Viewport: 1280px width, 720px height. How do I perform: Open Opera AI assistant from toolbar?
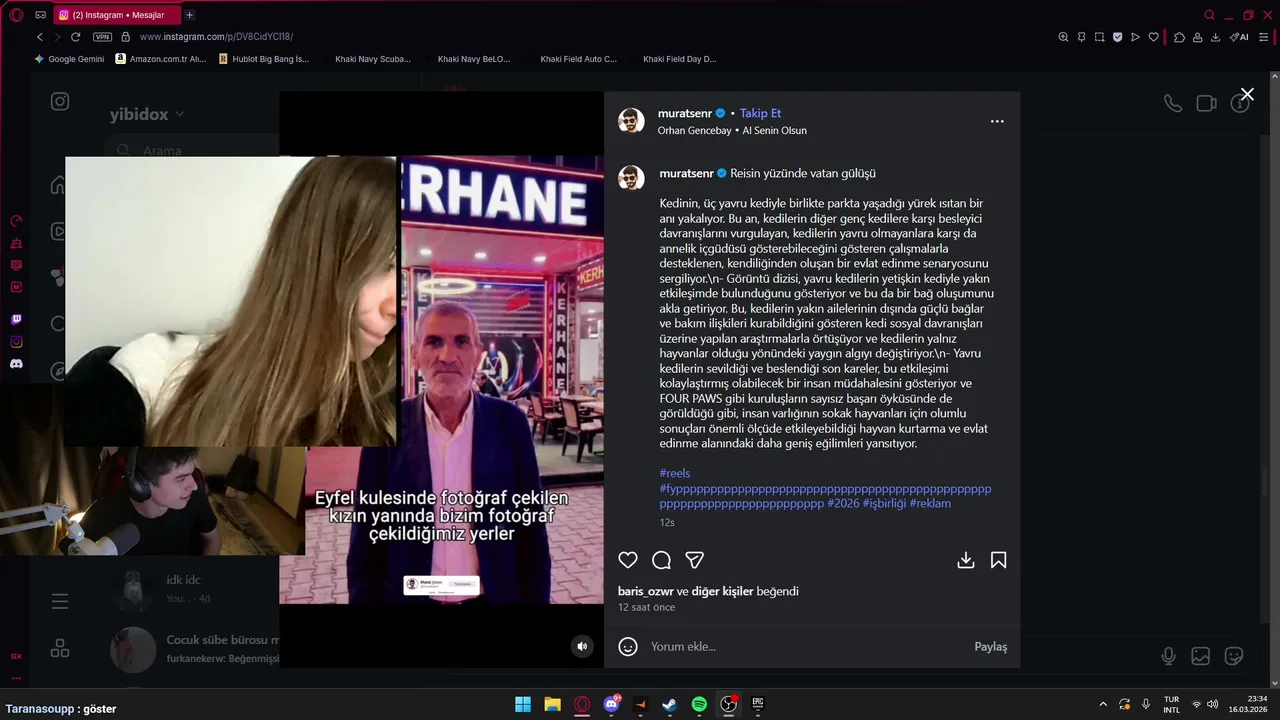point(1239,37)
